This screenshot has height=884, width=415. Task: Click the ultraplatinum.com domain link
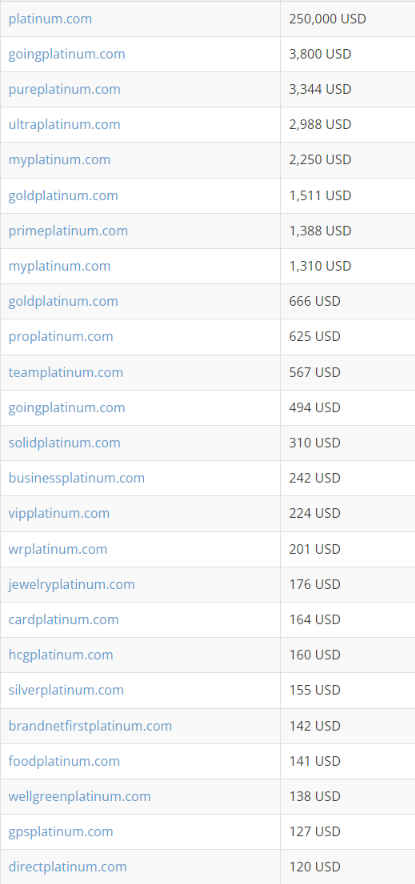pyautogui.click(x=64, y=125)
